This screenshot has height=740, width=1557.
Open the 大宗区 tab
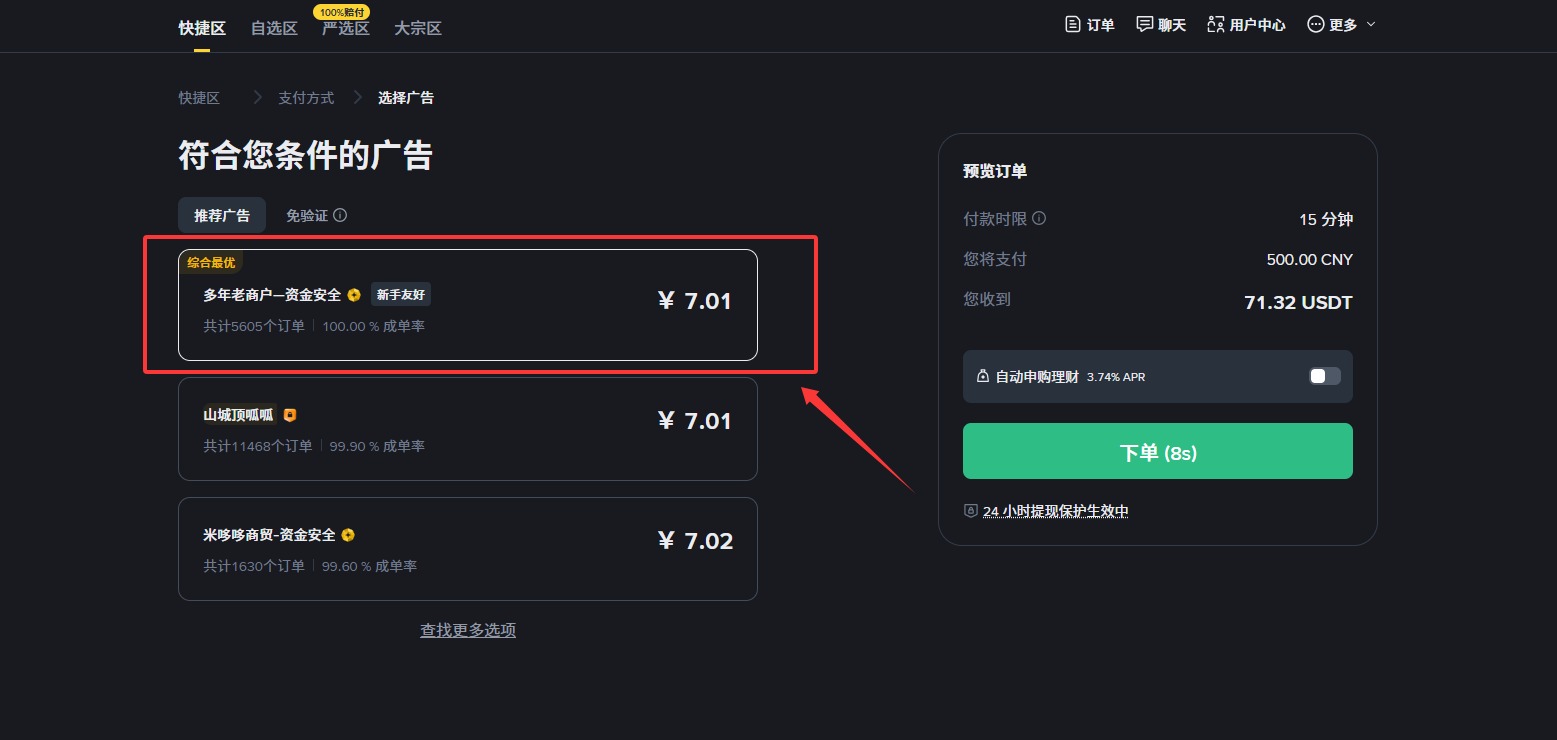pyautogui.click(x=418, y=28)
